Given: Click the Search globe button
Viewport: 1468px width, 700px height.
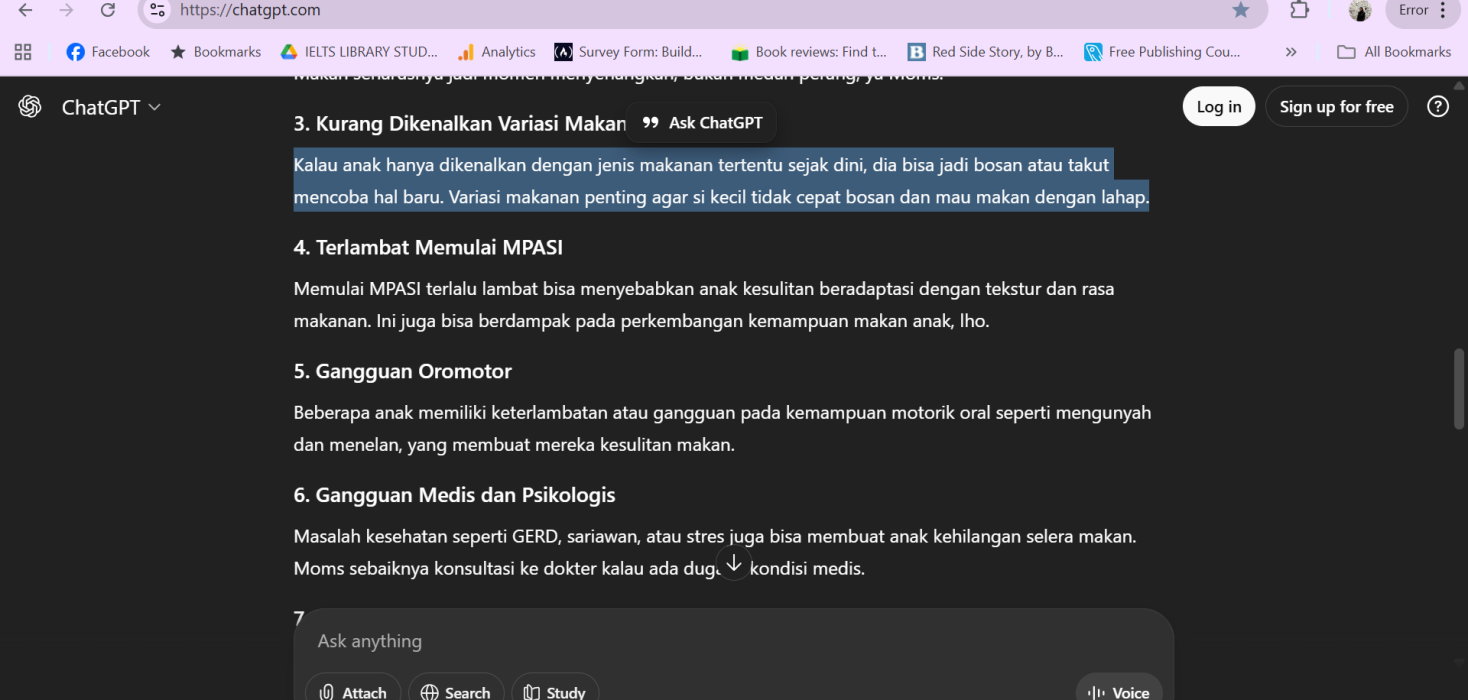Looking at the screenshot, I should pyautogui.click(x=456, y=691).
